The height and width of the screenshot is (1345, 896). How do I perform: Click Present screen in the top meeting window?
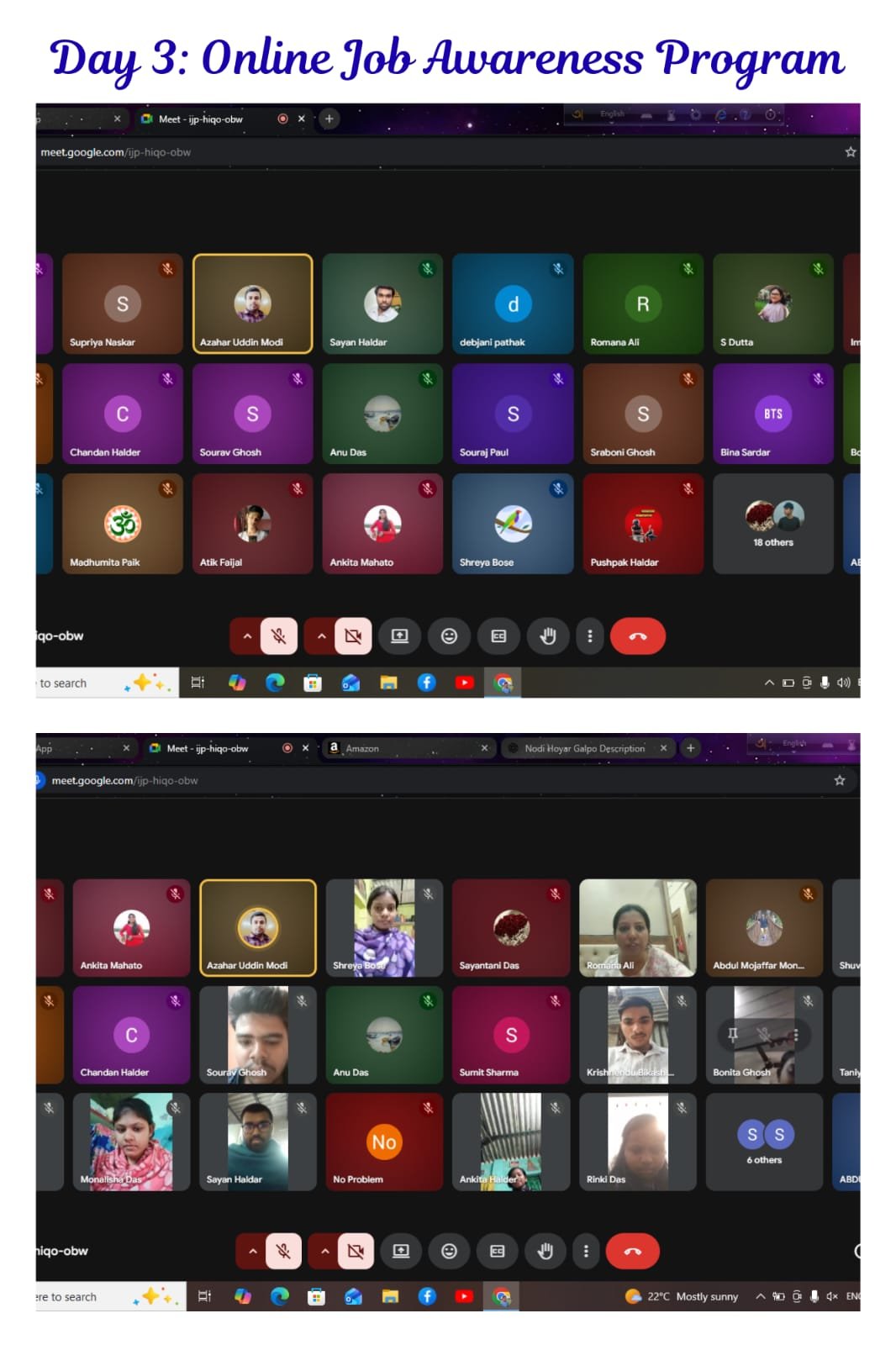tap(400, 636)
